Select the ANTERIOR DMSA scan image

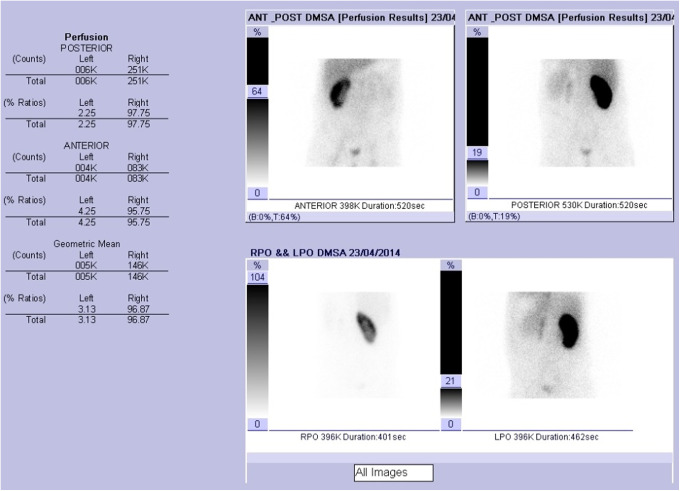(354, 113)
